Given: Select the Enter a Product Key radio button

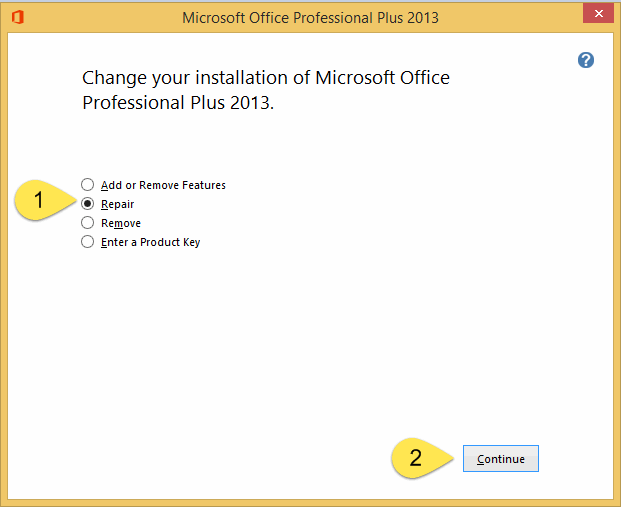Looking at the screenshot, I should (88, 242).
